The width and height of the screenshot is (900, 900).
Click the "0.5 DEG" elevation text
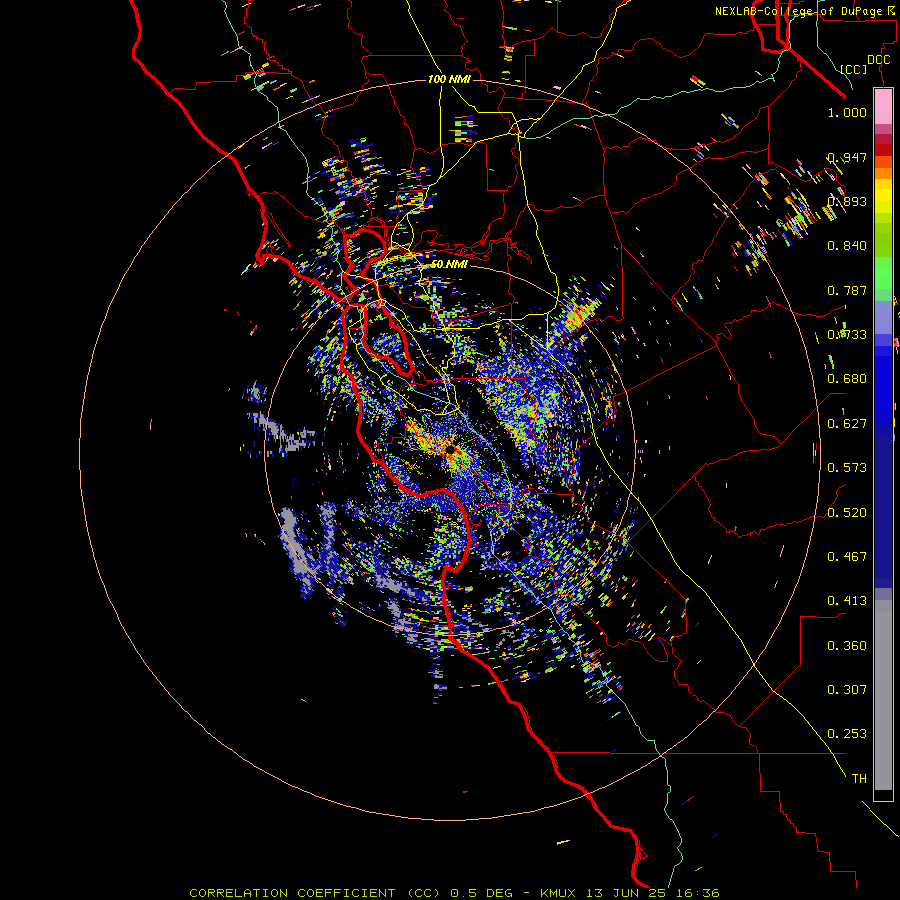click(482, 893)
